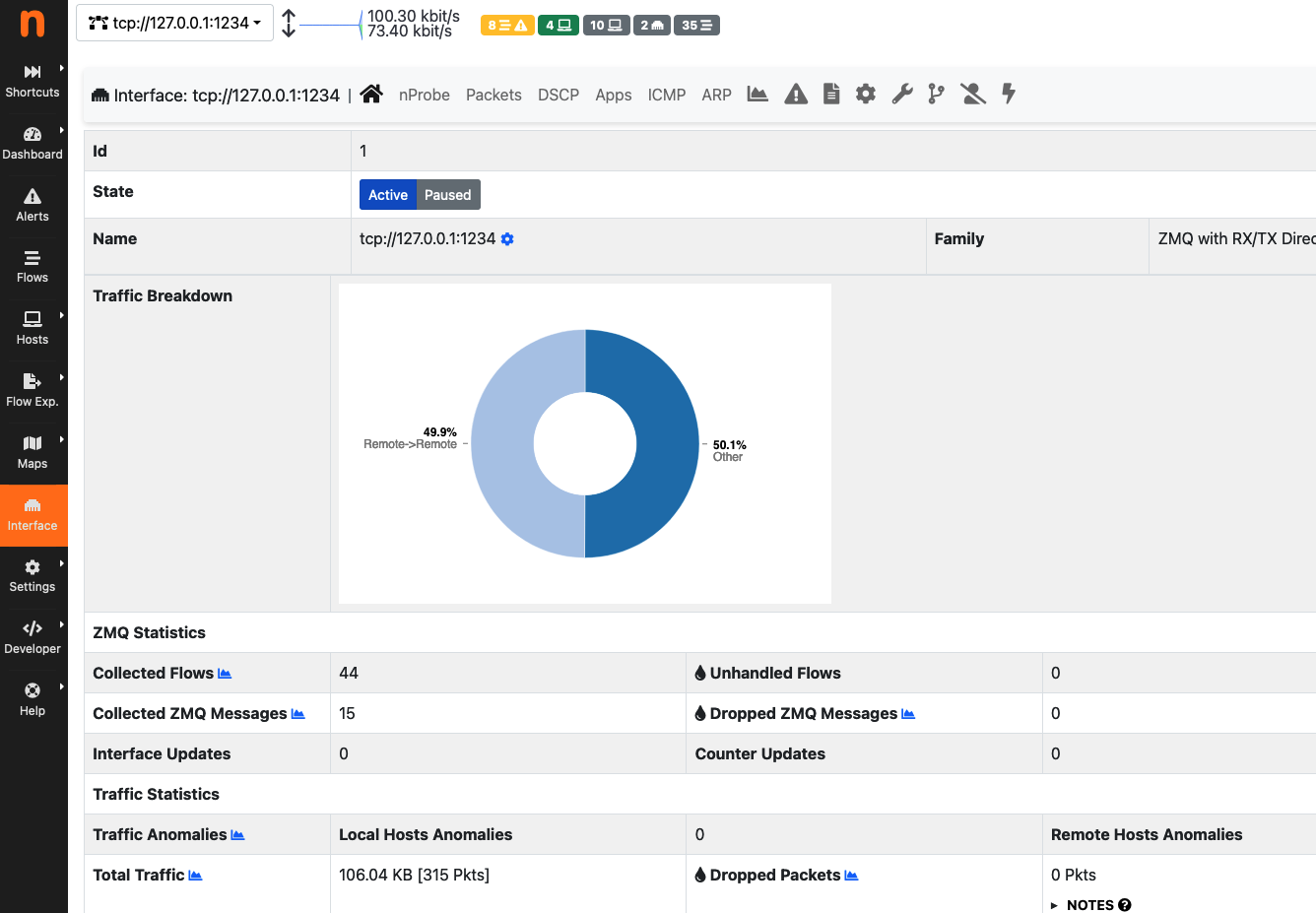1316x913 pixels.
Task: Open Collected ZMQ Messages chart icon
Action: pyautogui.click(x=298, y=714)
